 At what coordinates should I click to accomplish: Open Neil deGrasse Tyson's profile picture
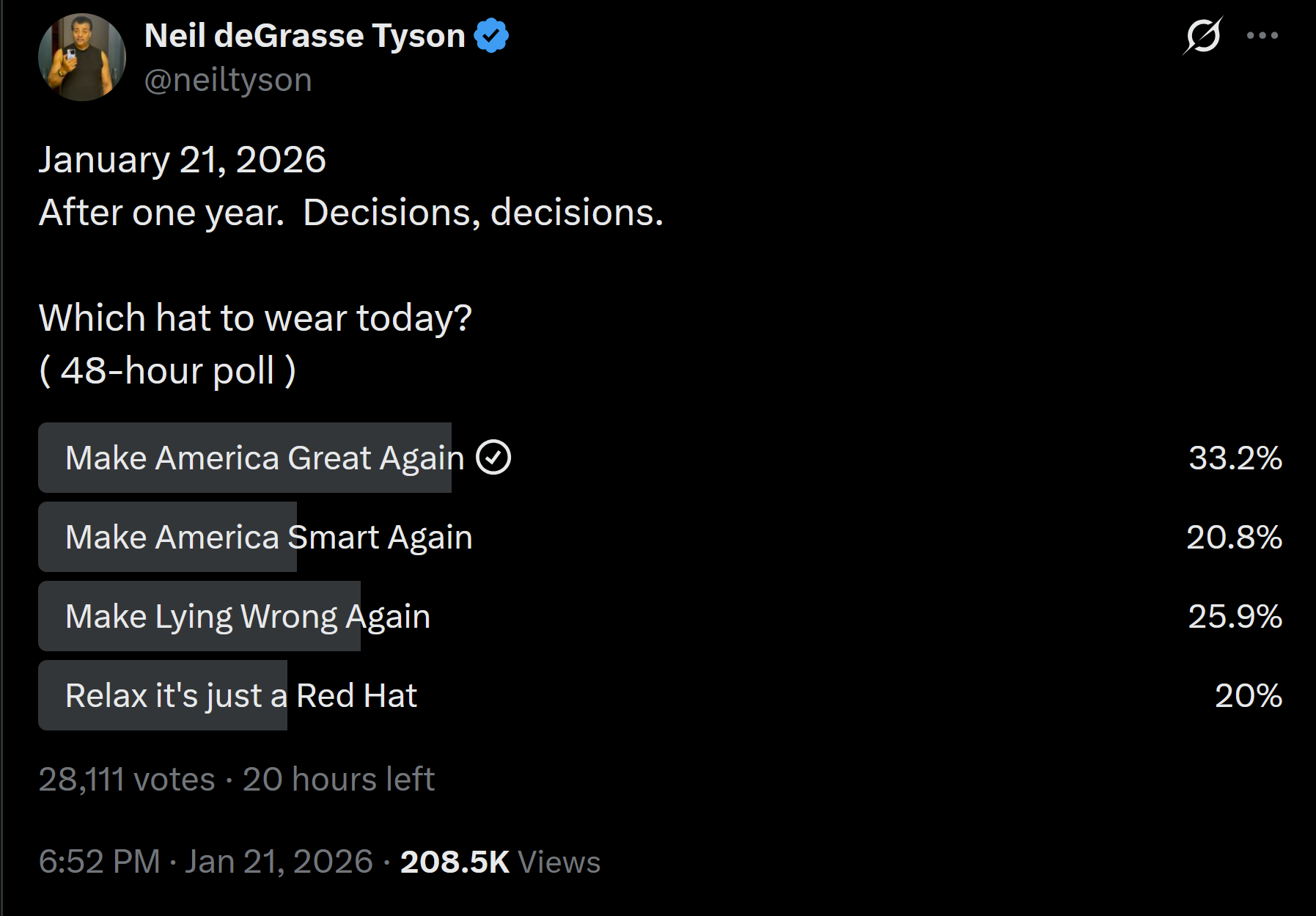click(81, 57)
